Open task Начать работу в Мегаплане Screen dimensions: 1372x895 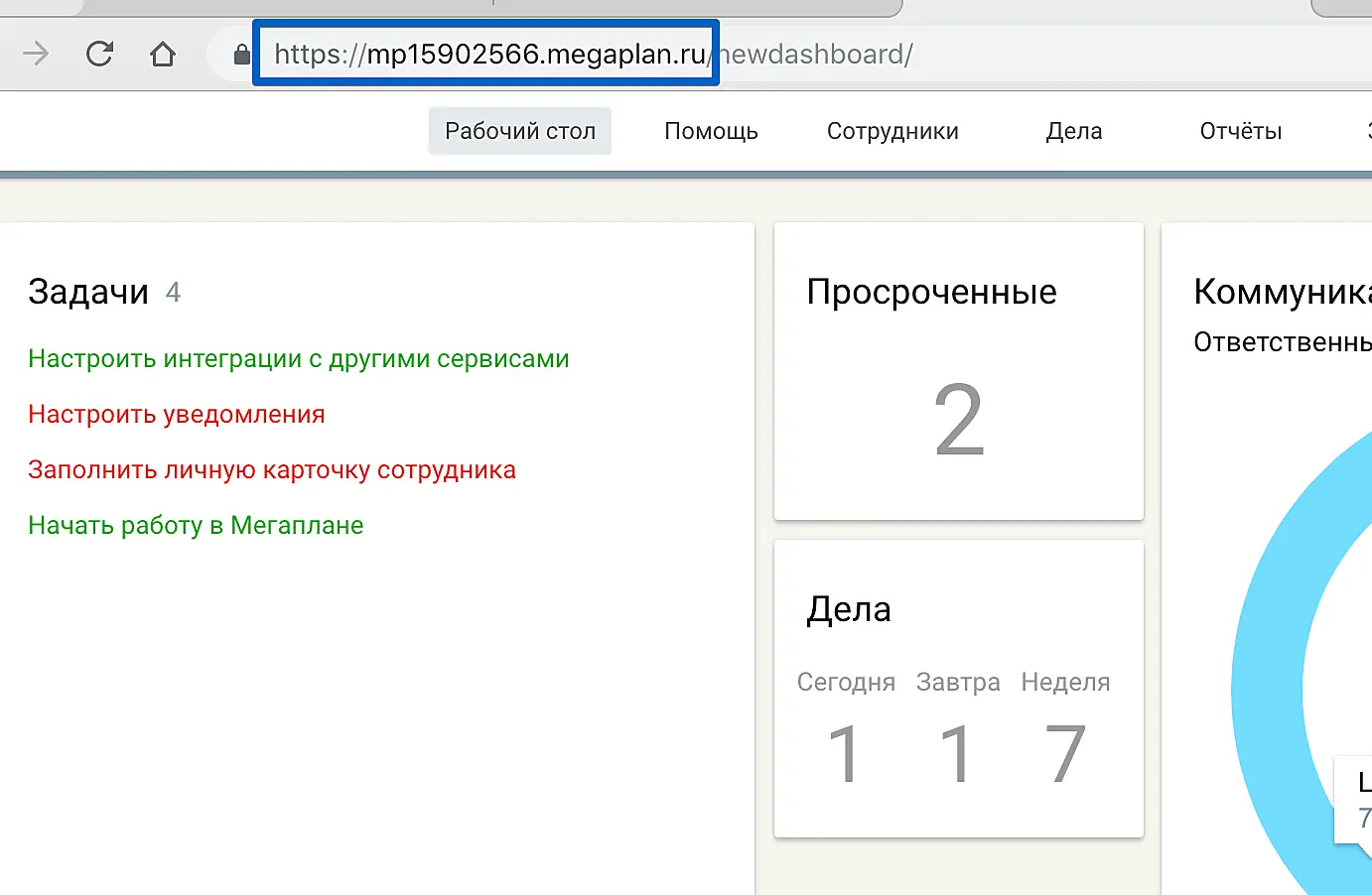(196, 526)
